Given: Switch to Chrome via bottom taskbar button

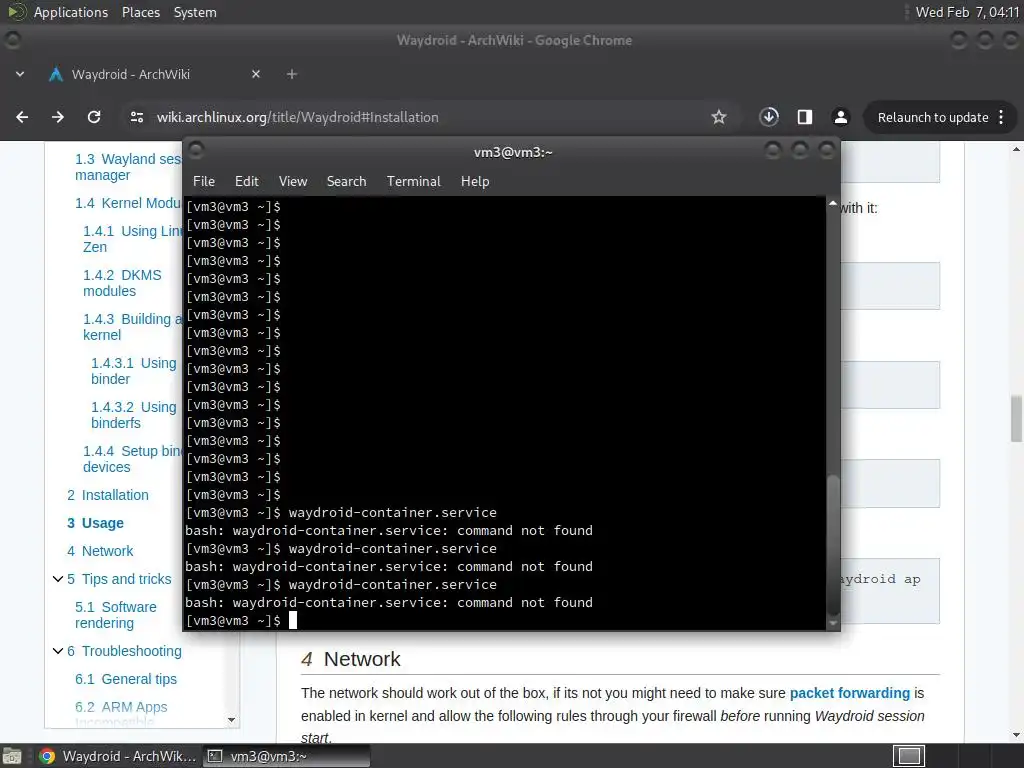Looking at the screenshot, I should click(118, 756).
